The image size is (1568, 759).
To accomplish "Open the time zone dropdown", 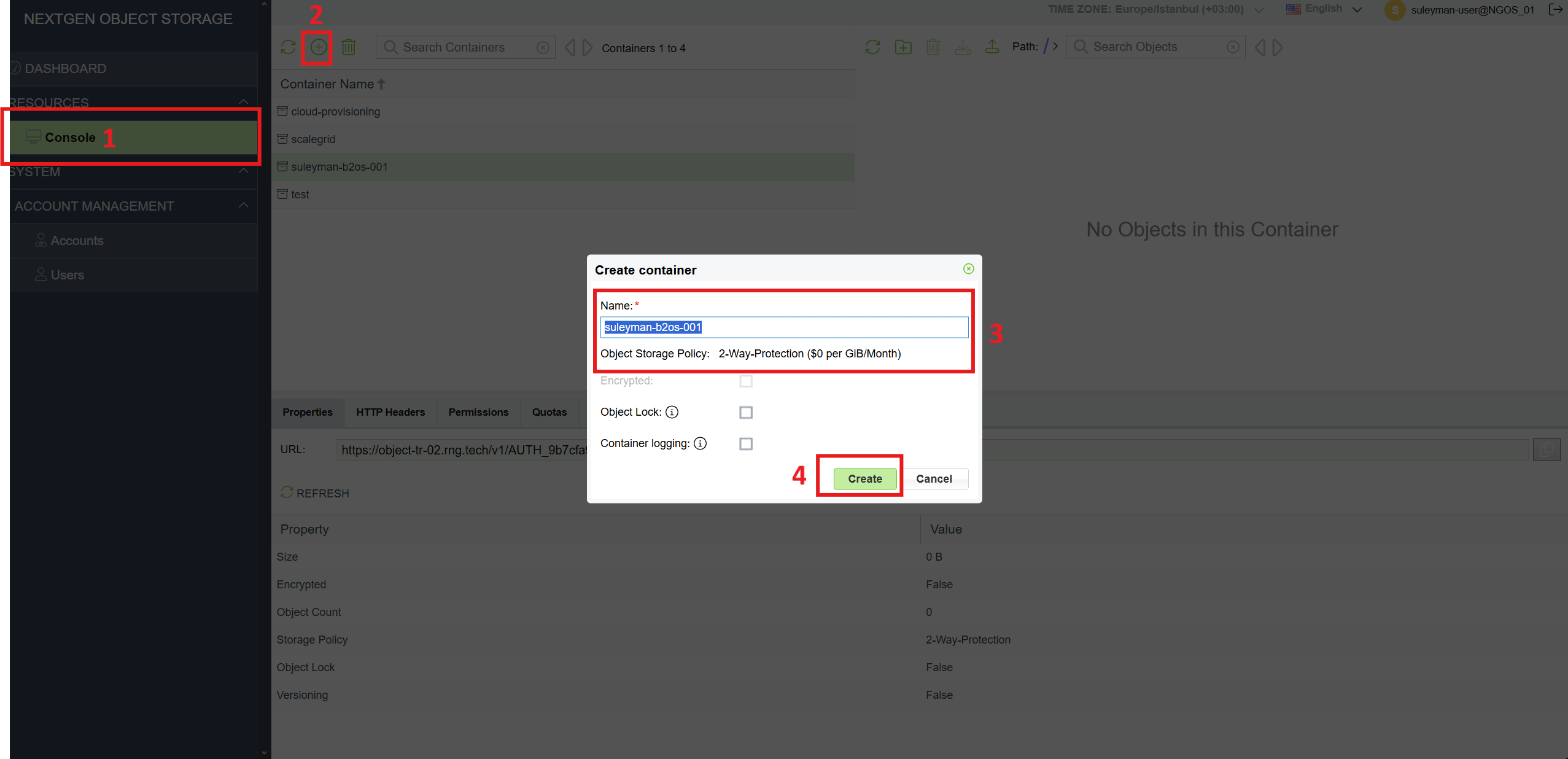I will click(1259, 10).
